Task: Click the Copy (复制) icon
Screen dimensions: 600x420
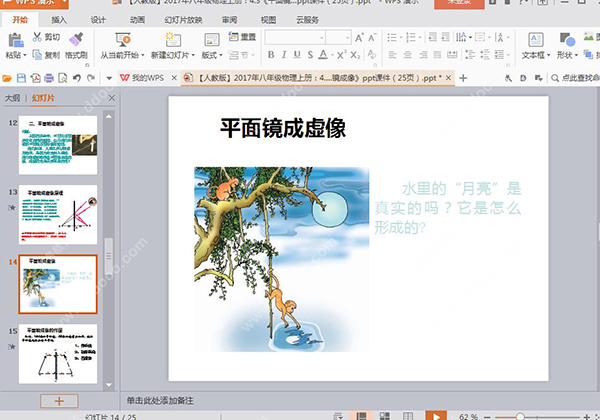Action: (37, 55)
